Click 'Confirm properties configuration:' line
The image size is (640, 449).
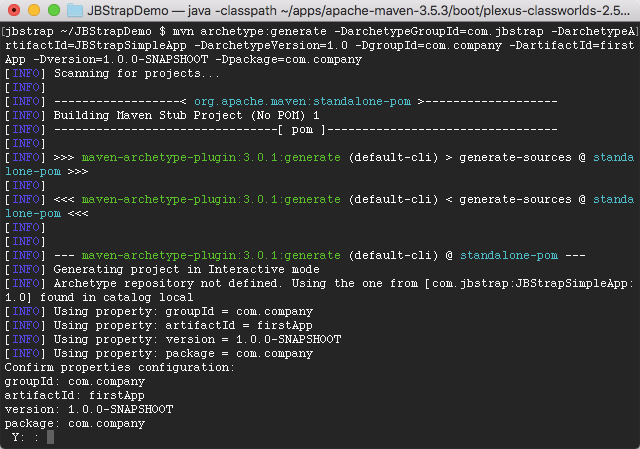point(120,367)
